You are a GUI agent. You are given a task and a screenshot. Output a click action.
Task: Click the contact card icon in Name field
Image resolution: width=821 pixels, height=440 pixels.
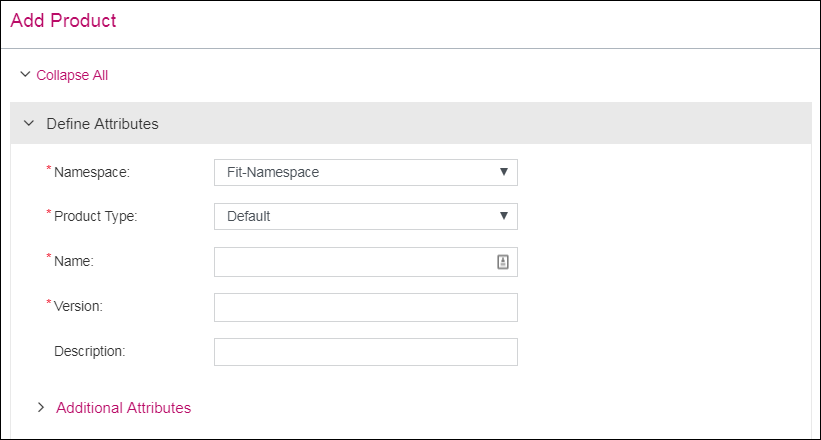[503, 261]
